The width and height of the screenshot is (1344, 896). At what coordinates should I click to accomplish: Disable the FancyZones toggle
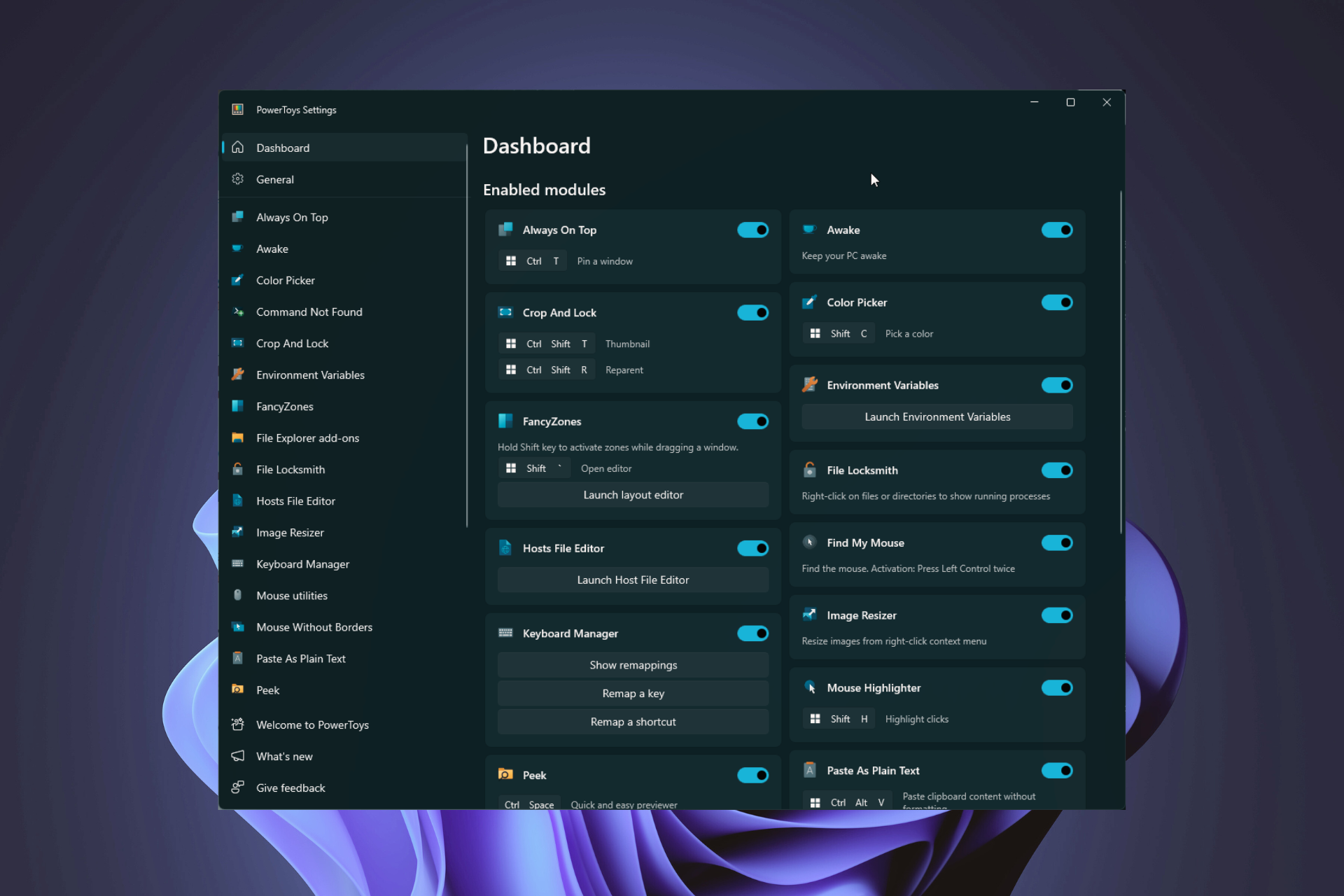click(752, 421)
